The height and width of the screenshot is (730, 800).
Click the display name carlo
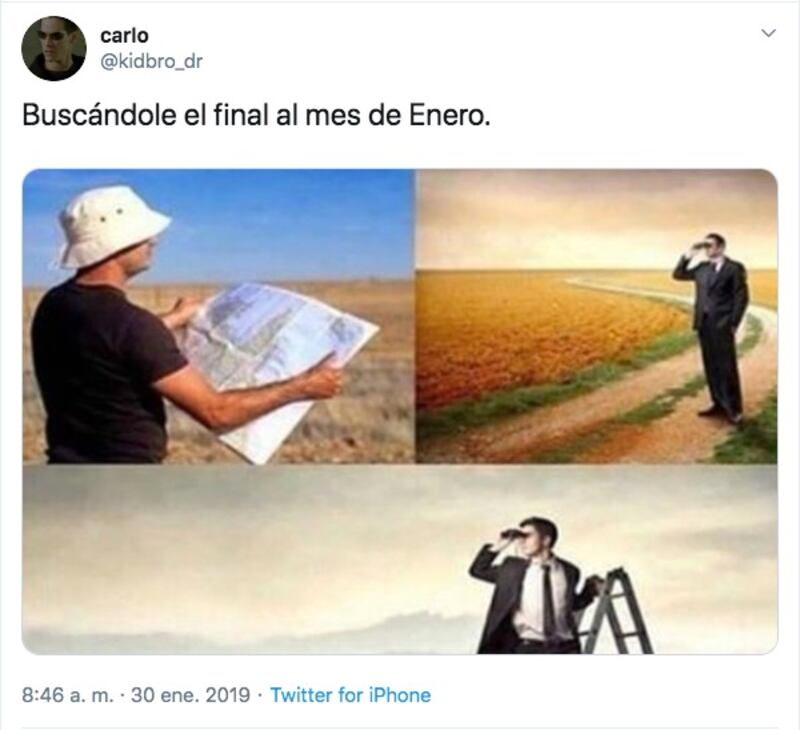(x=124, y=36)
